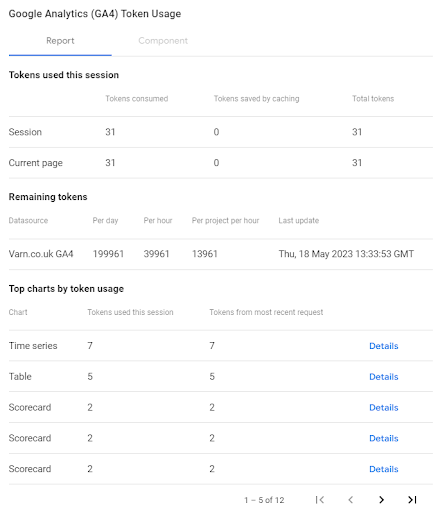Image resolution: width=438 pixels, height=512 pixels.
Task: Select the Time series chart row
Action: [x=221, y=346]
